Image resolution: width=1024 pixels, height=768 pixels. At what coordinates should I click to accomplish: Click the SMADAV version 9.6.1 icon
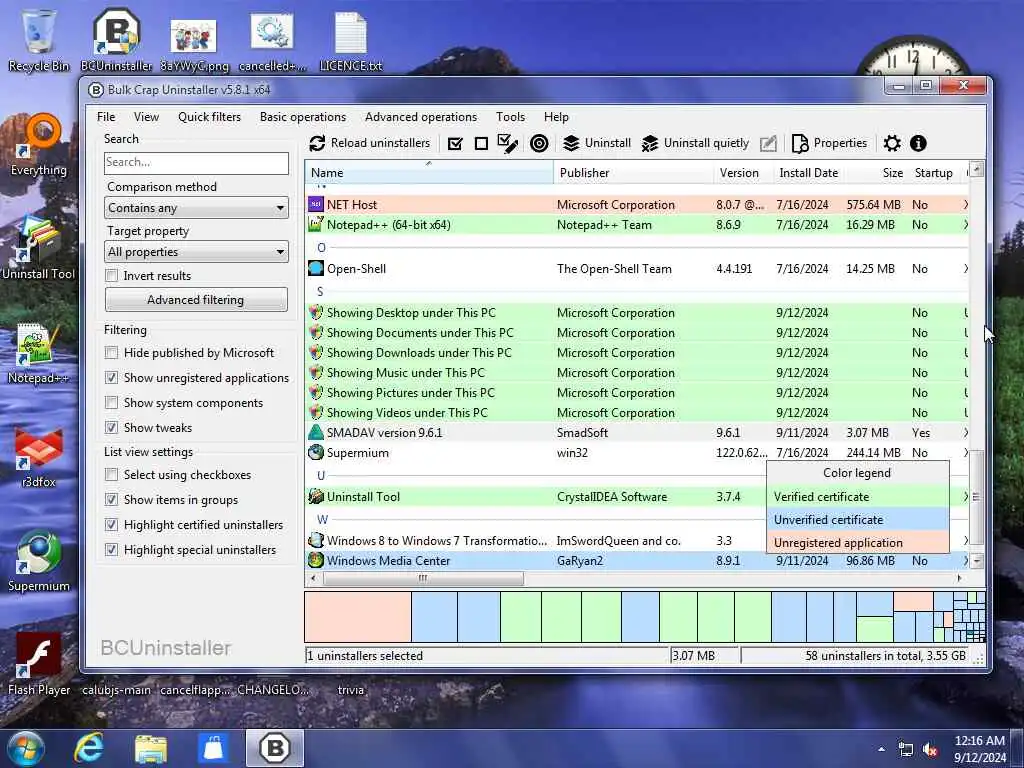tap(315, 432)
